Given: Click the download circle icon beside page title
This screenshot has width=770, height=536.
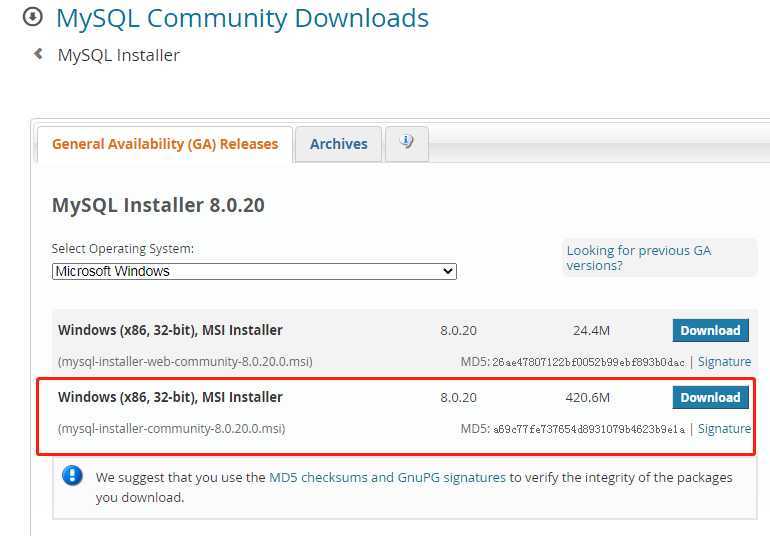Looking at the screenshot, I should [33, 17].
